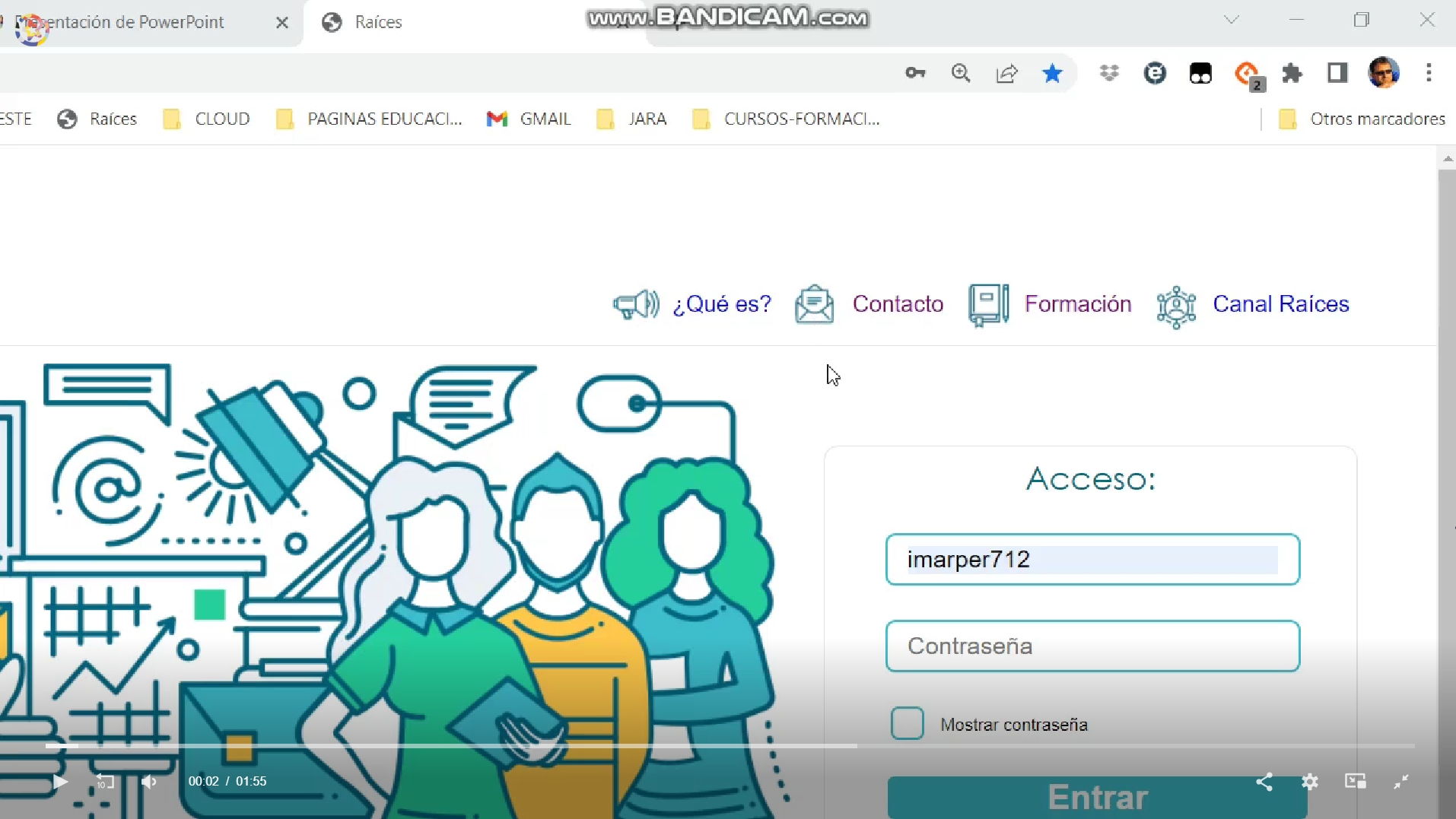Open the JARA bookmark folder
The image size is (1456, 819).
pyautogui.click(x=632, y=119)
